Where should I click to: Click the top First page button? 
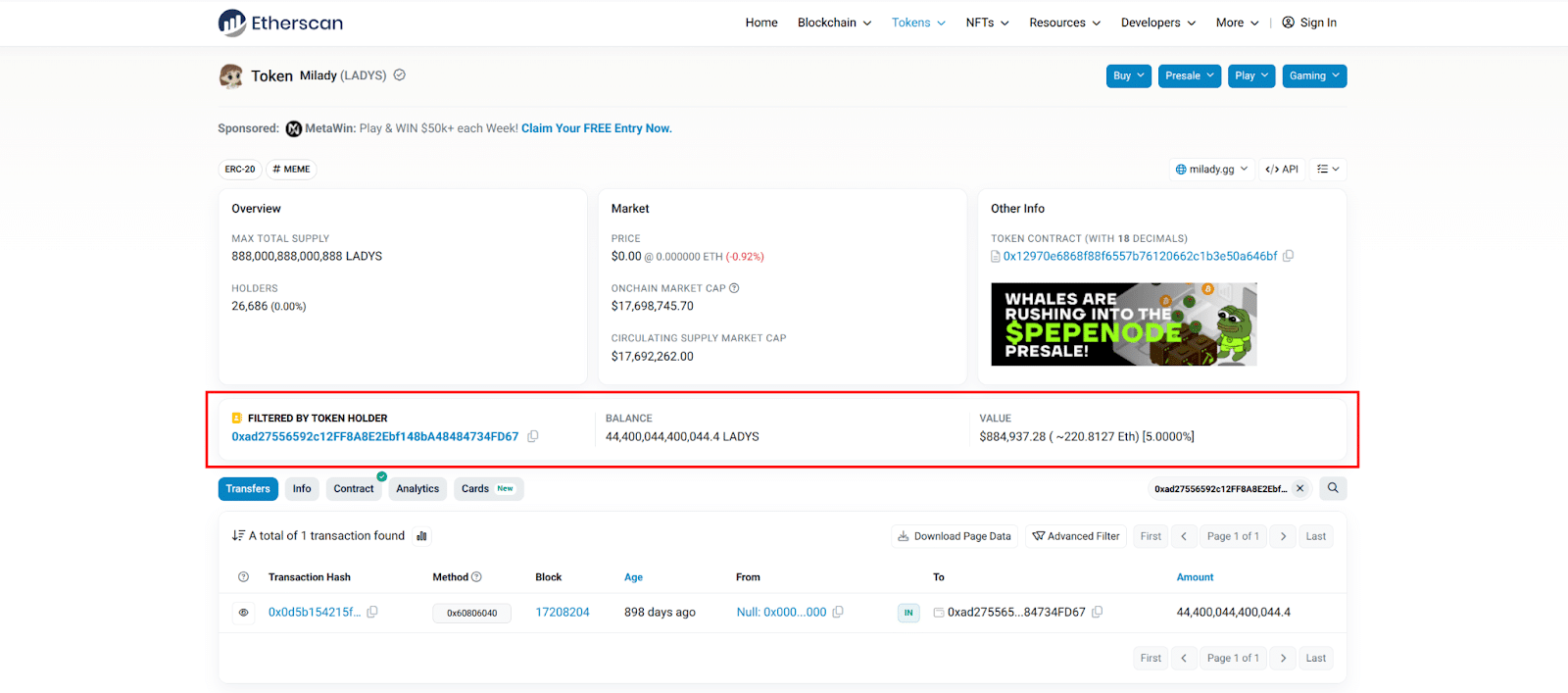1151,536
